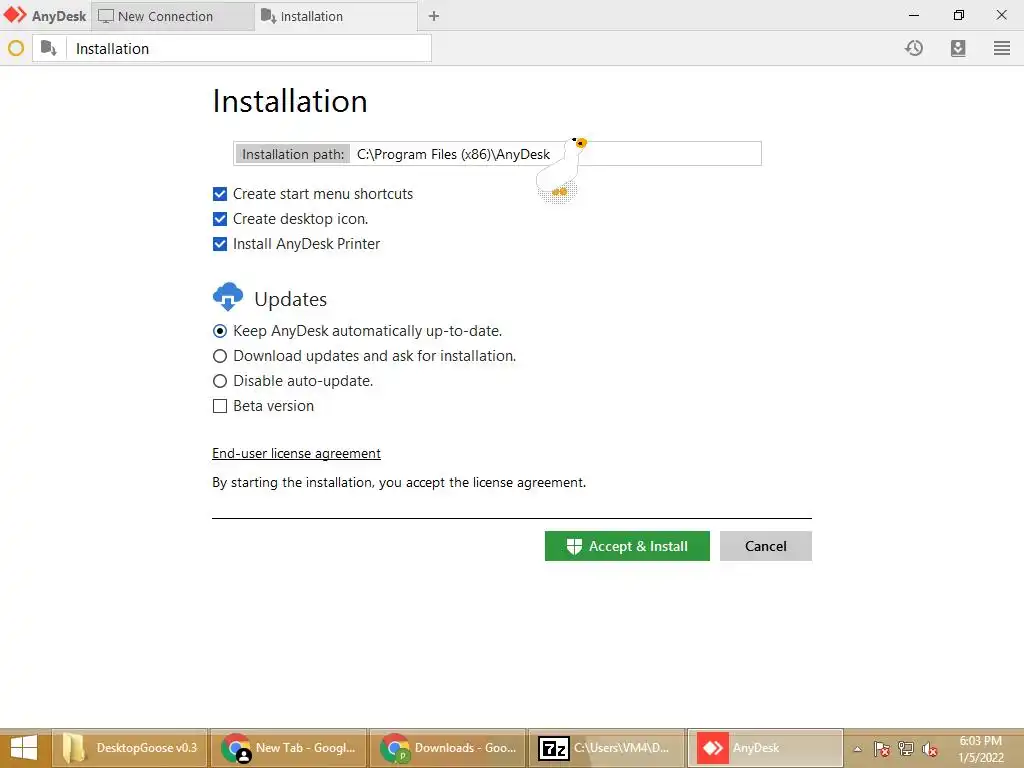Click the Action Center flag tray icon

tap(882, 748)
